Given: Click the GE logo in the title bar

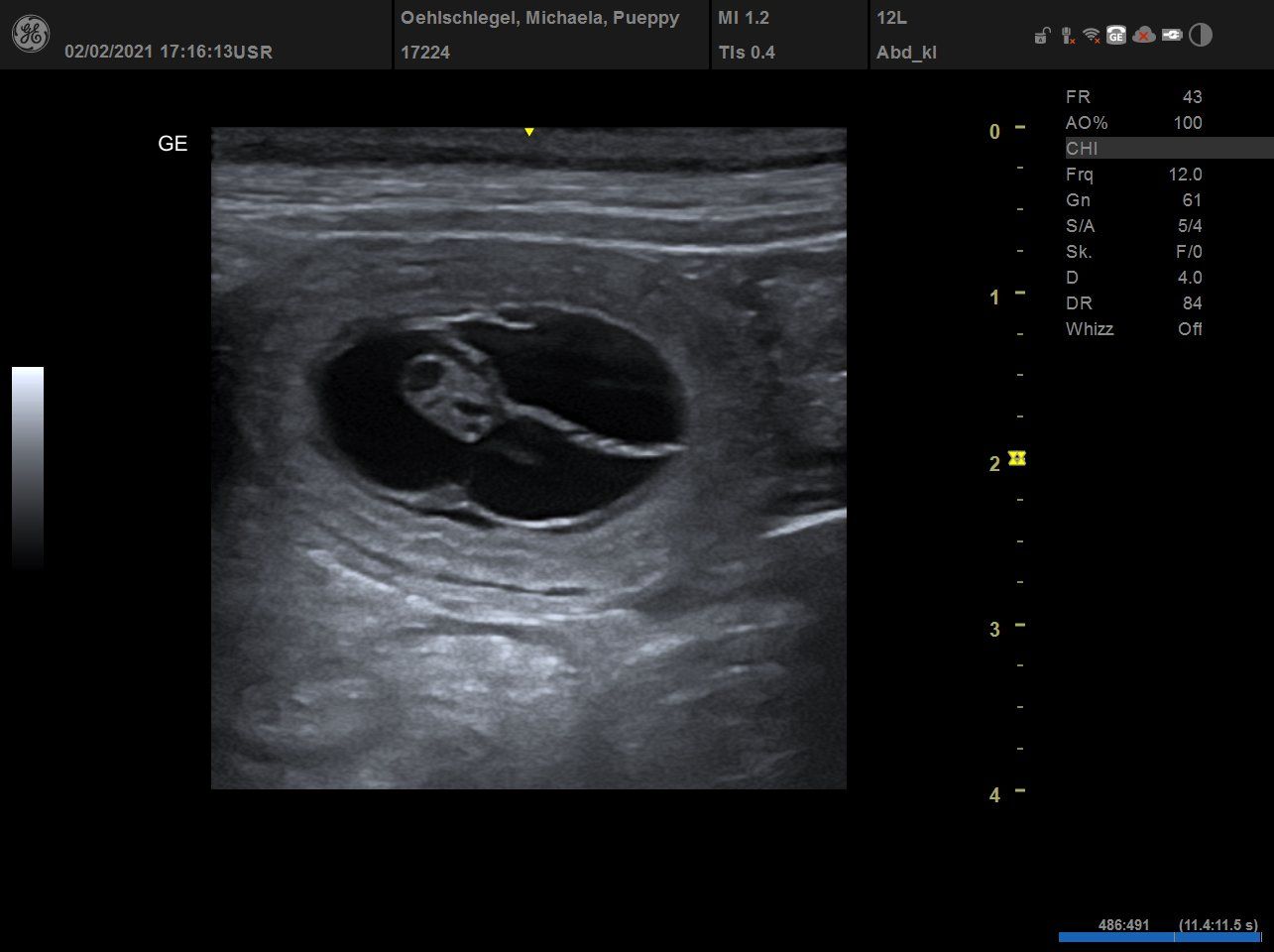Looking at the screenshot, I should pyautogui.click(x=31, y=35).
